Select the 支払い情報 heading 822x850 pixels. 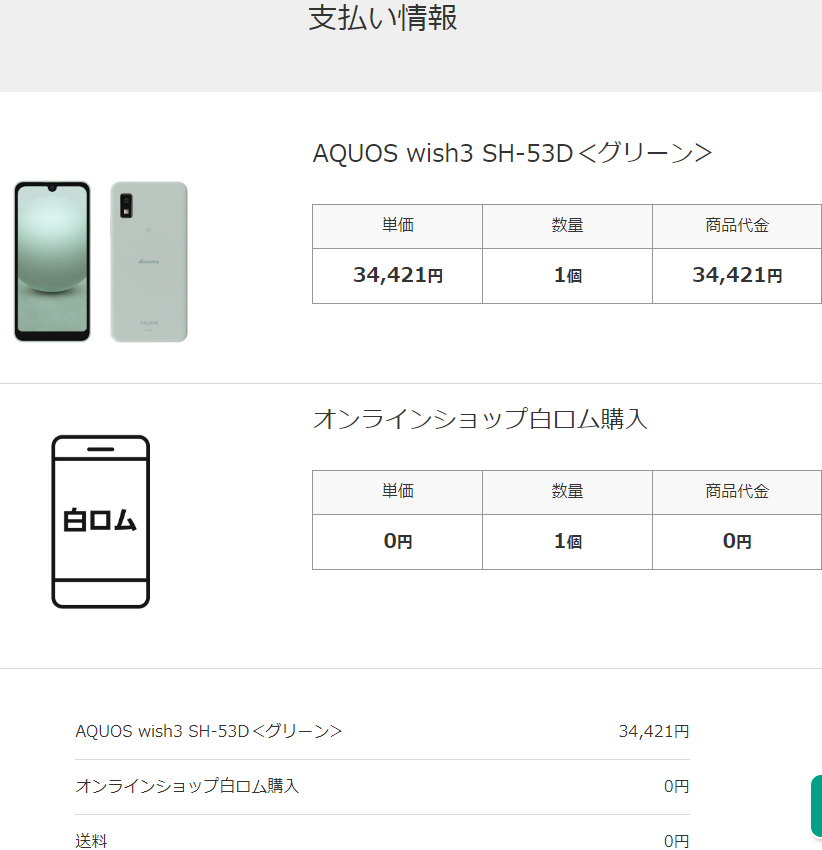(383, 18)
